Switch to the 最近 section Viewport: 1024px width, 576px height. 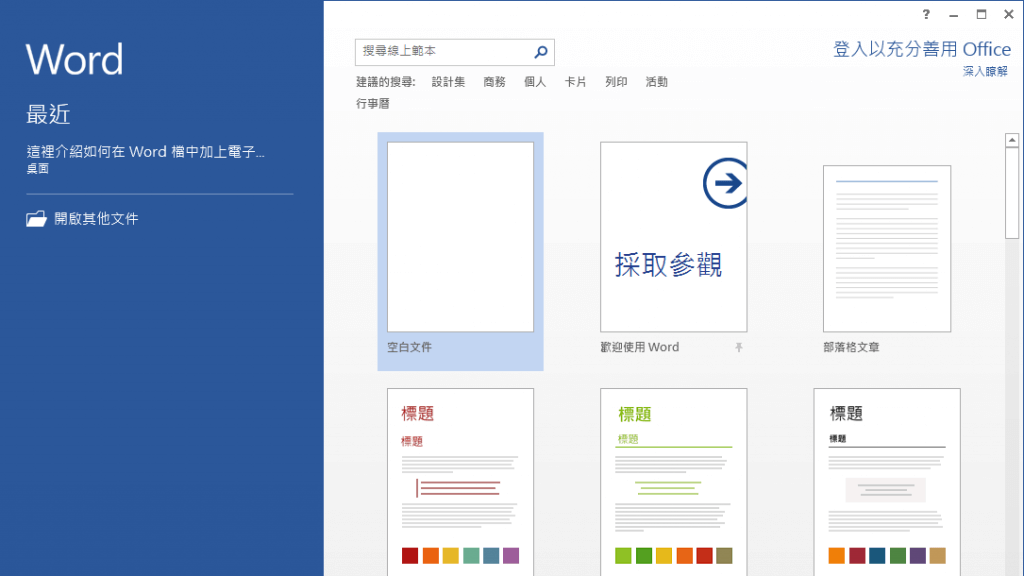pyautogui.click(x=46, y=113)
